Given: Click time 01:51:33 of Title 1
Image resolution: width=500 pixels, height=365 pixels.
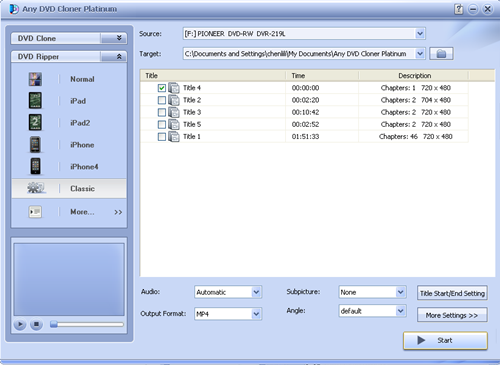Looking at the screenshot, I should 305,137.
